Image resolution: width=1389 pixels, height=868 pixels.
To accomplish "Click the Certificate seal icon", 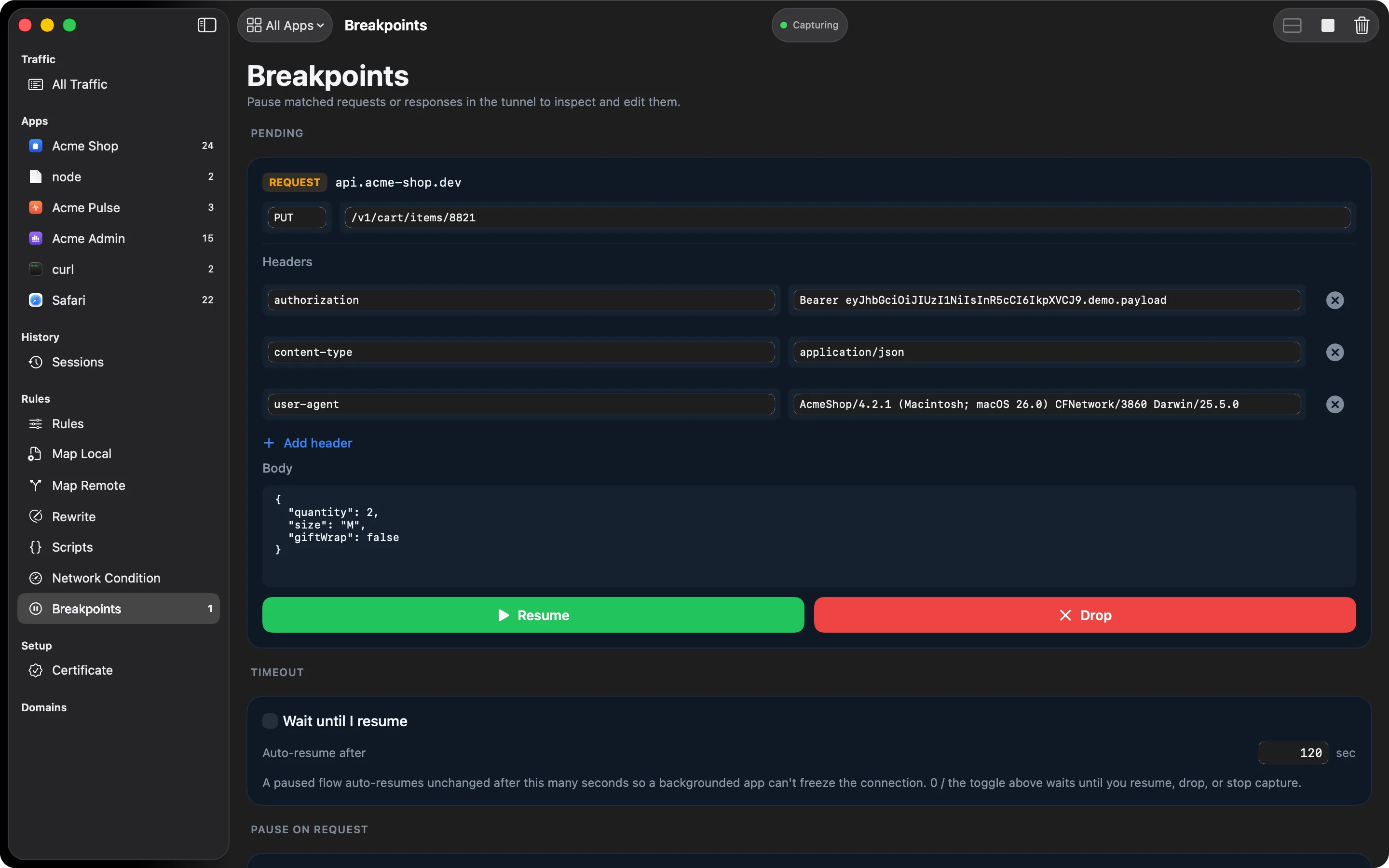I will click(36, 670).
